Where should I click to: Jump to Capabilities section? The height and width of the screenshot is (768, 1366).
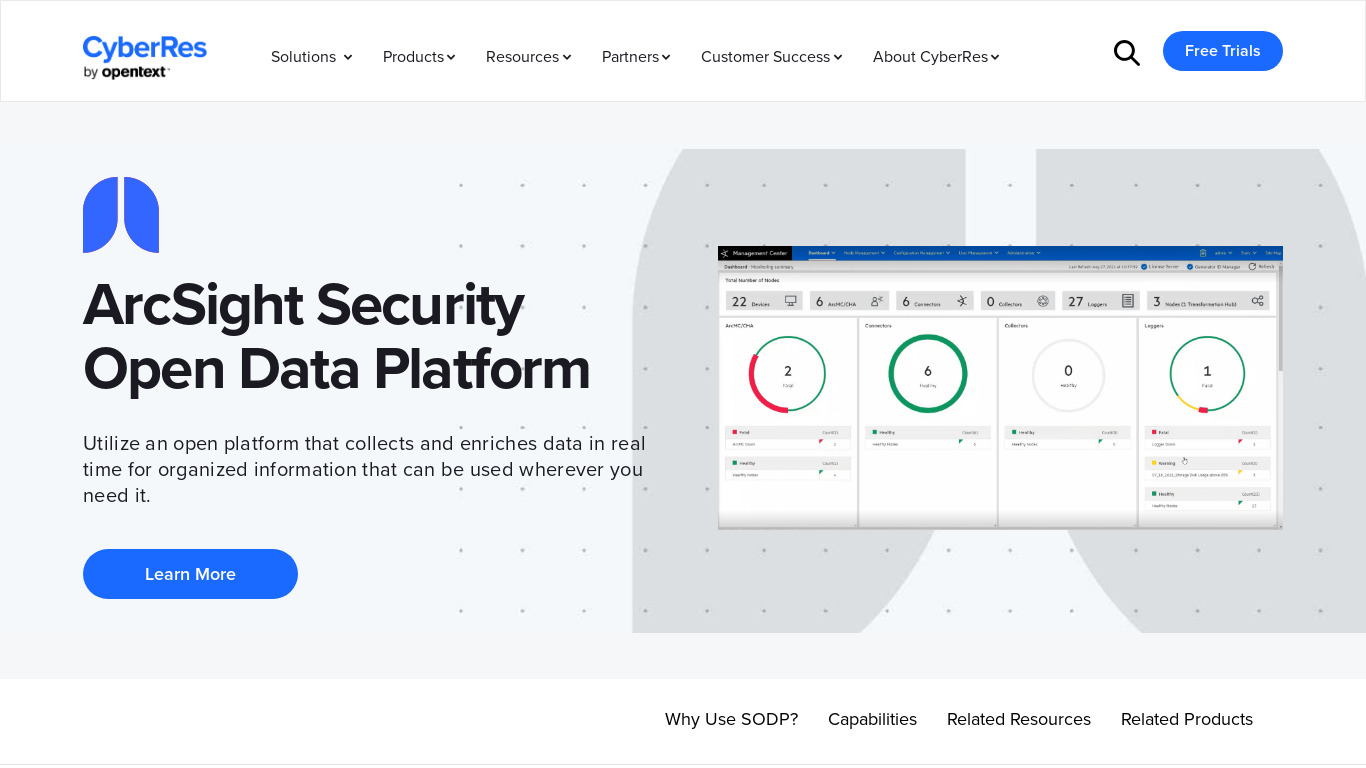click(872, 719)
